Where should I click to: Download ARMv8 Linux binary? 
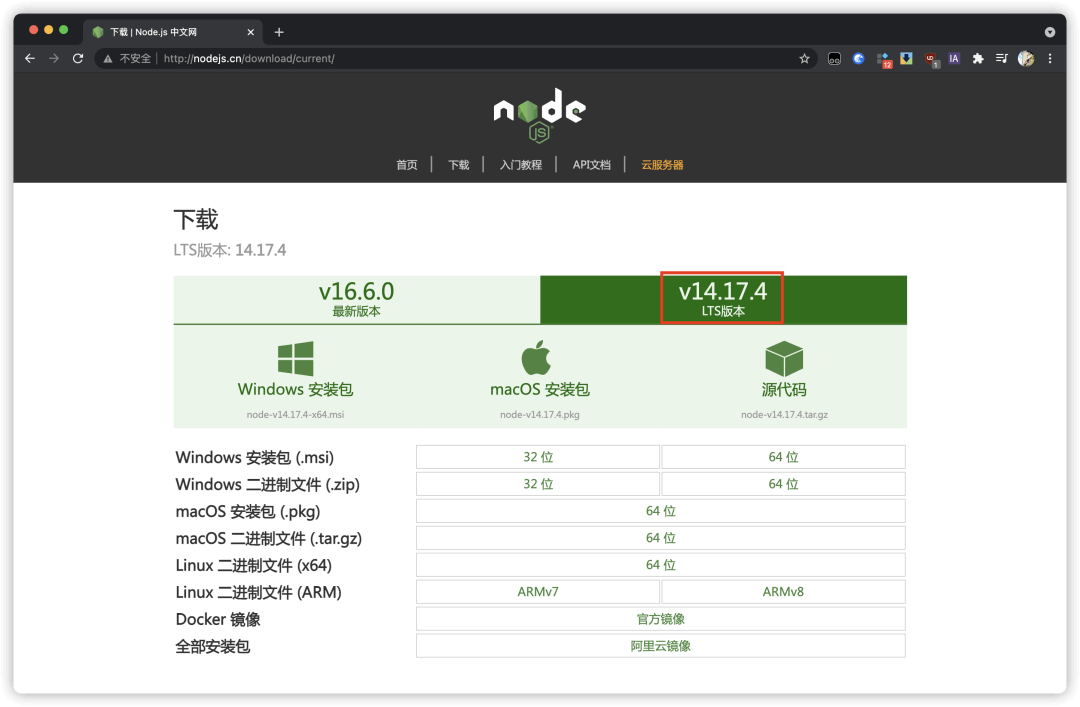[783, 591]
